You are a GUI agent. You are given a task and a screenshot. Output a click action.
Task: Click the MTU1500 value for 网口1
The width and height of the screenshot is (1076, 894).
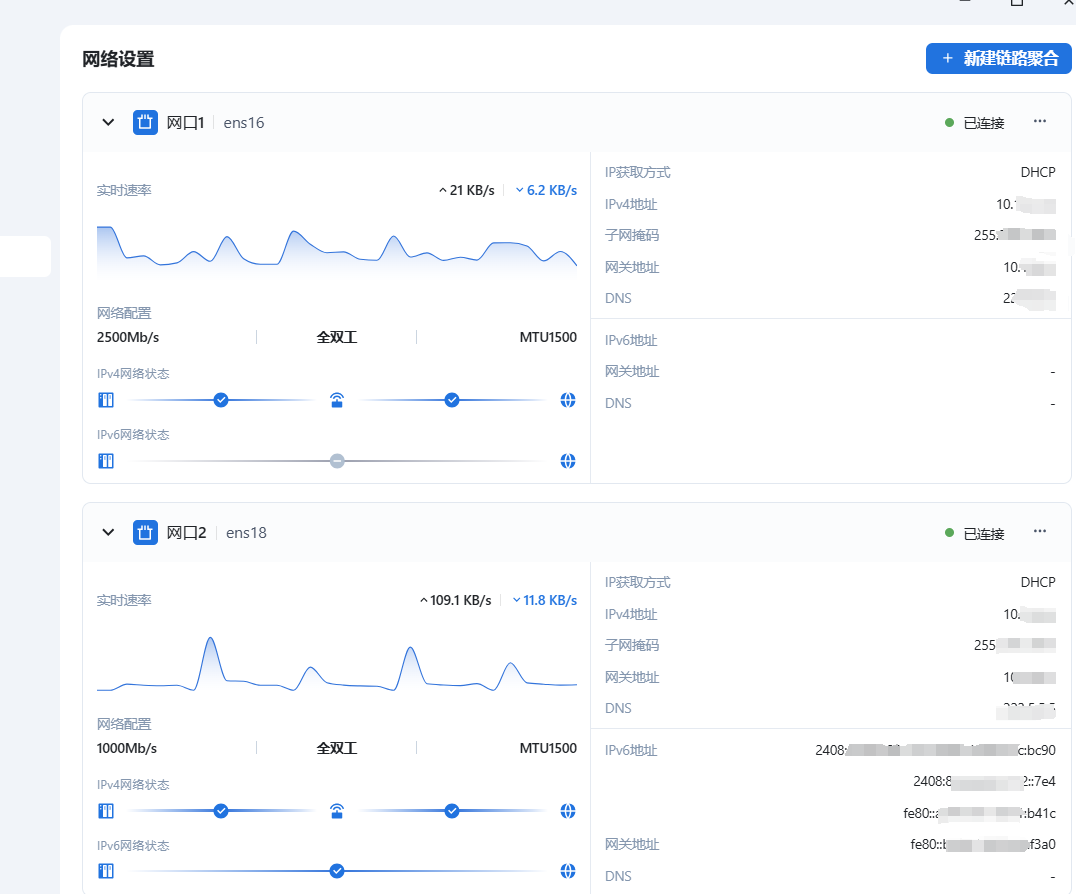click(x=548, y=338)
